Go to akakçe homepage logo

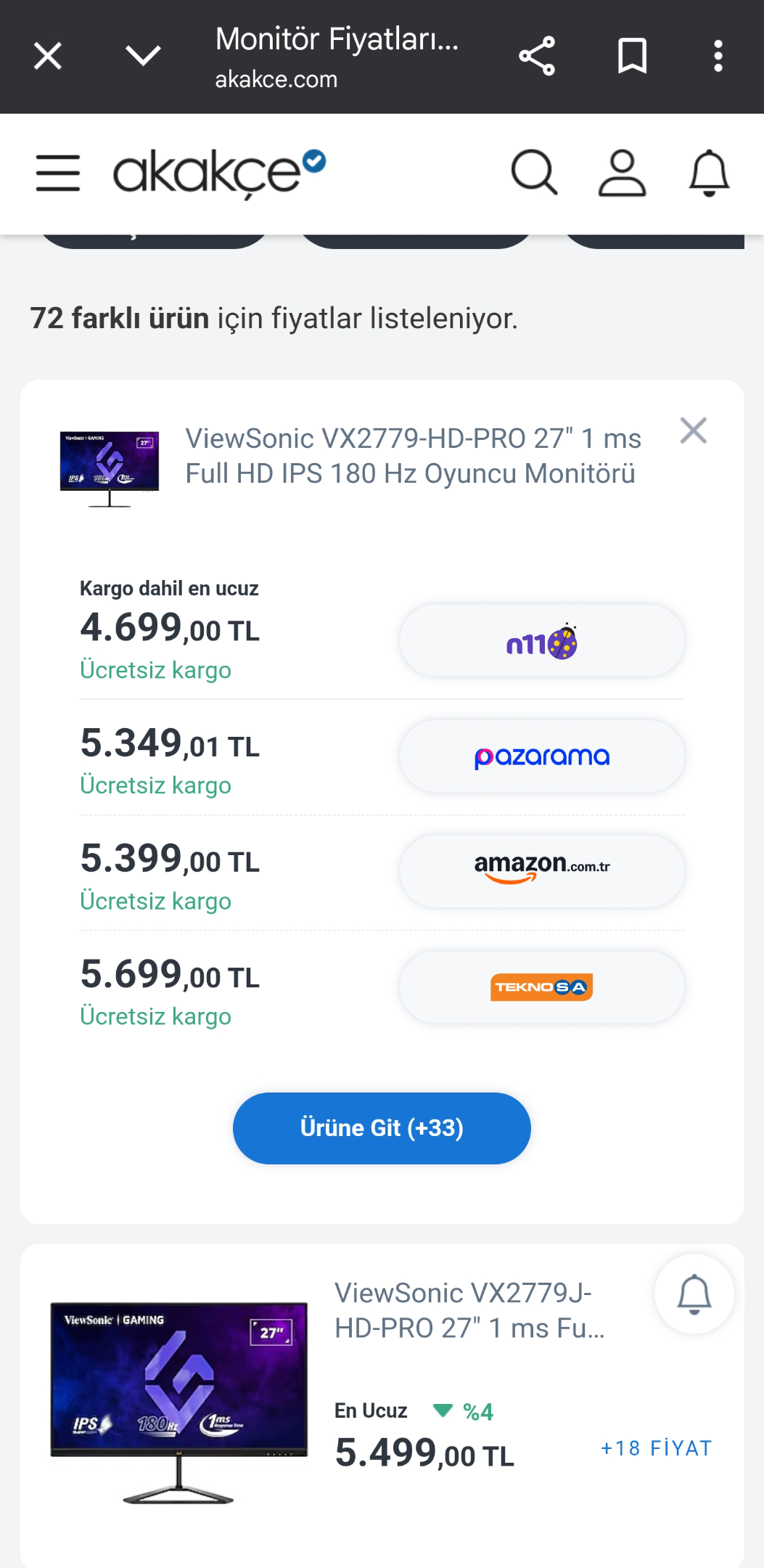coord(219,174)
